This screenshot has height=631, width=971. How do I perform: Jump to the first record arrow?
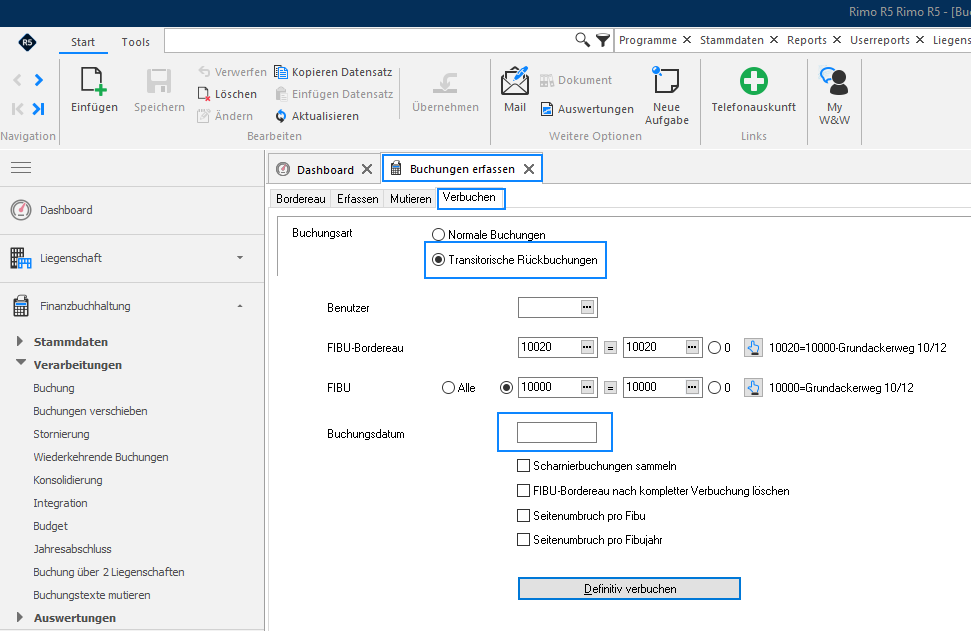click(18, 109)
